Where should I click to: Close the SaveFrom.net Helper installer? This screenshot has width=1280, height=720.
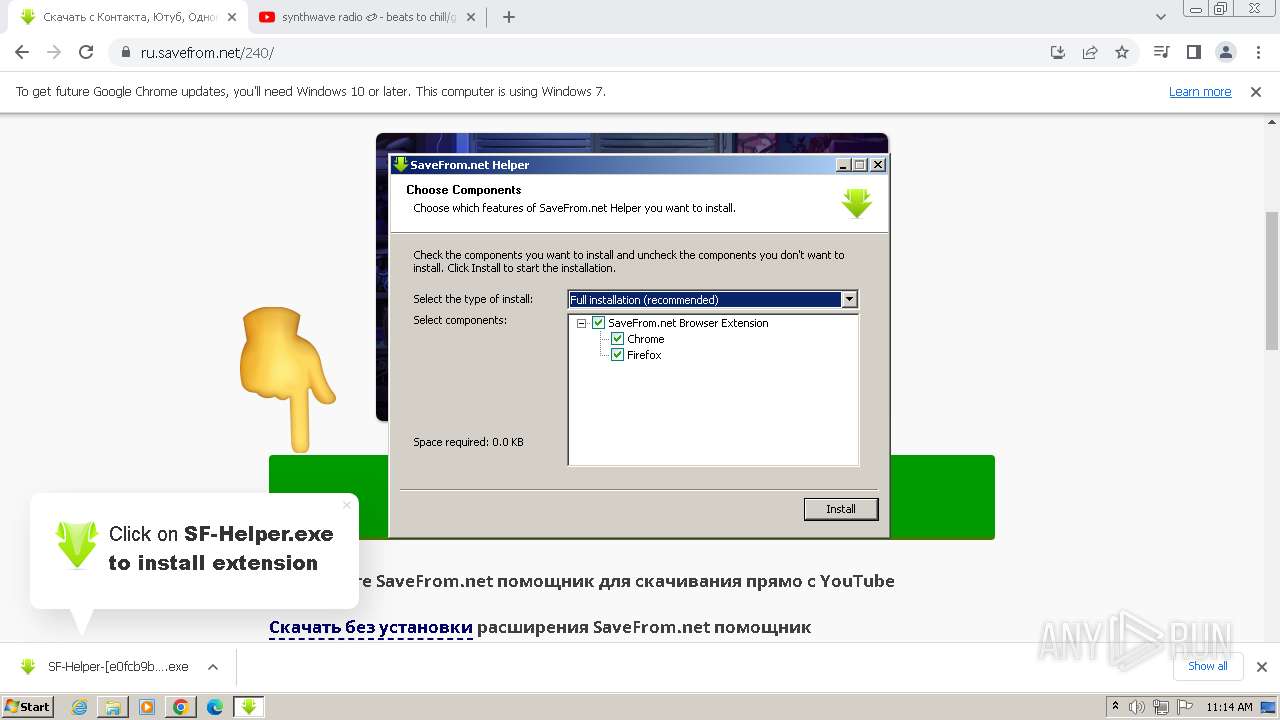click(877, 165)
